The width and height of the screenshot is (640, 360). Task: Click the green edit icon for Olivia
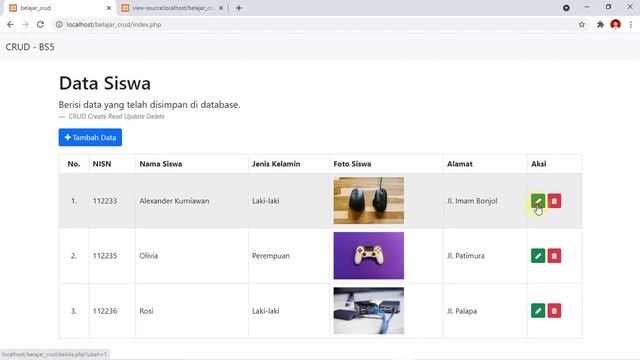(x=538, y=256)
